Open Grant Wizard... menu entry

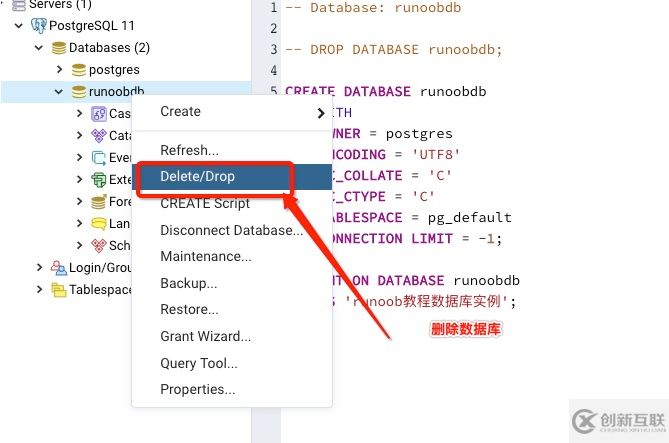point(232,336)
